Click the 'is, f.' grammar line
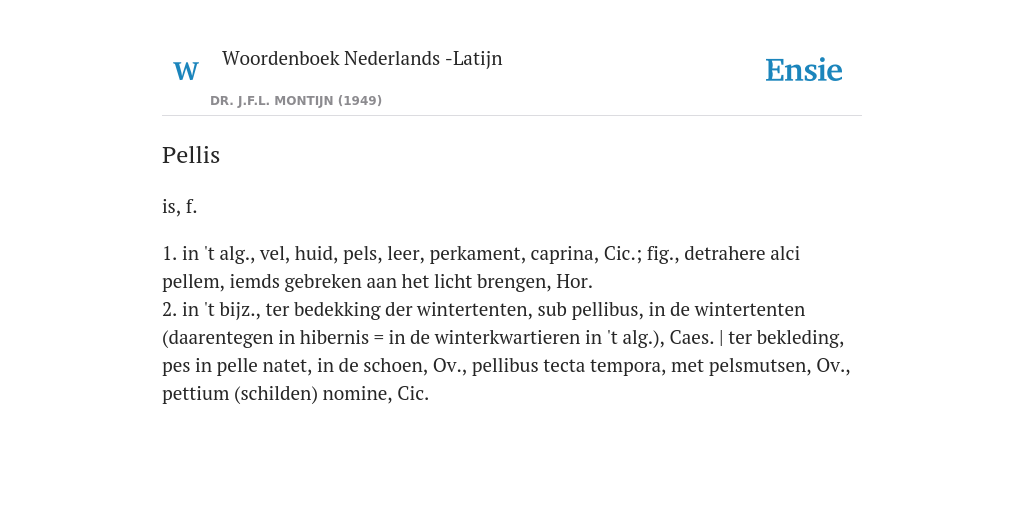 [180, 207]
